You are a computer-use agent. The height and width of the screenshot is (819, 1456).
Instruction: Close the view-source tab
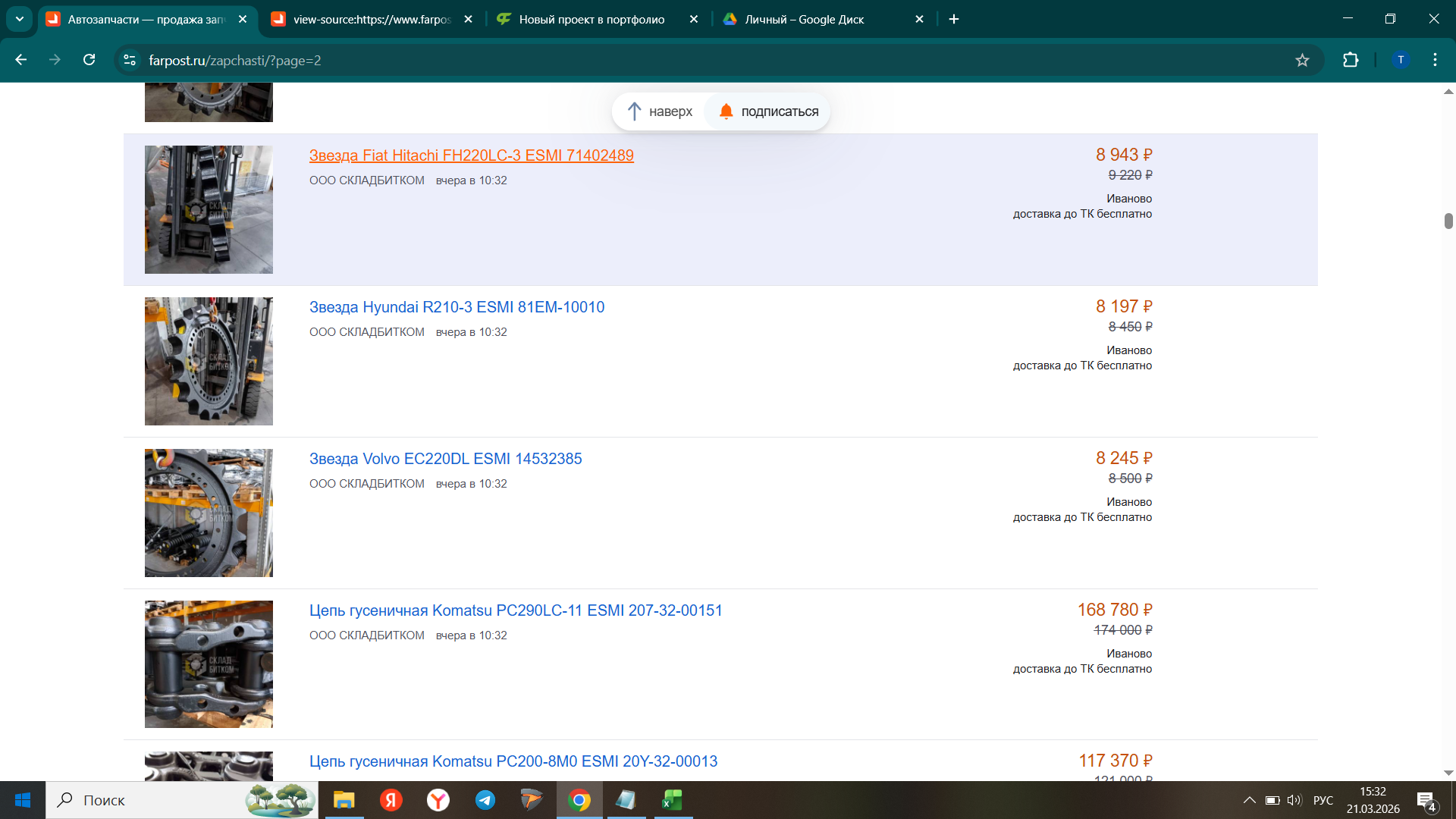tap(469, 19)
